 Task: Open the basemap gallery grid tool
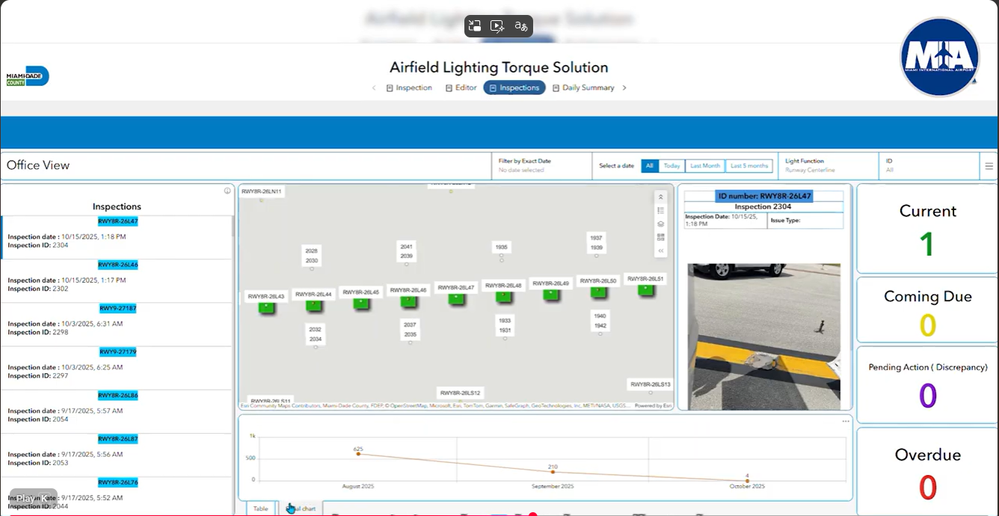pyautogui.click(x=661, y=238)
